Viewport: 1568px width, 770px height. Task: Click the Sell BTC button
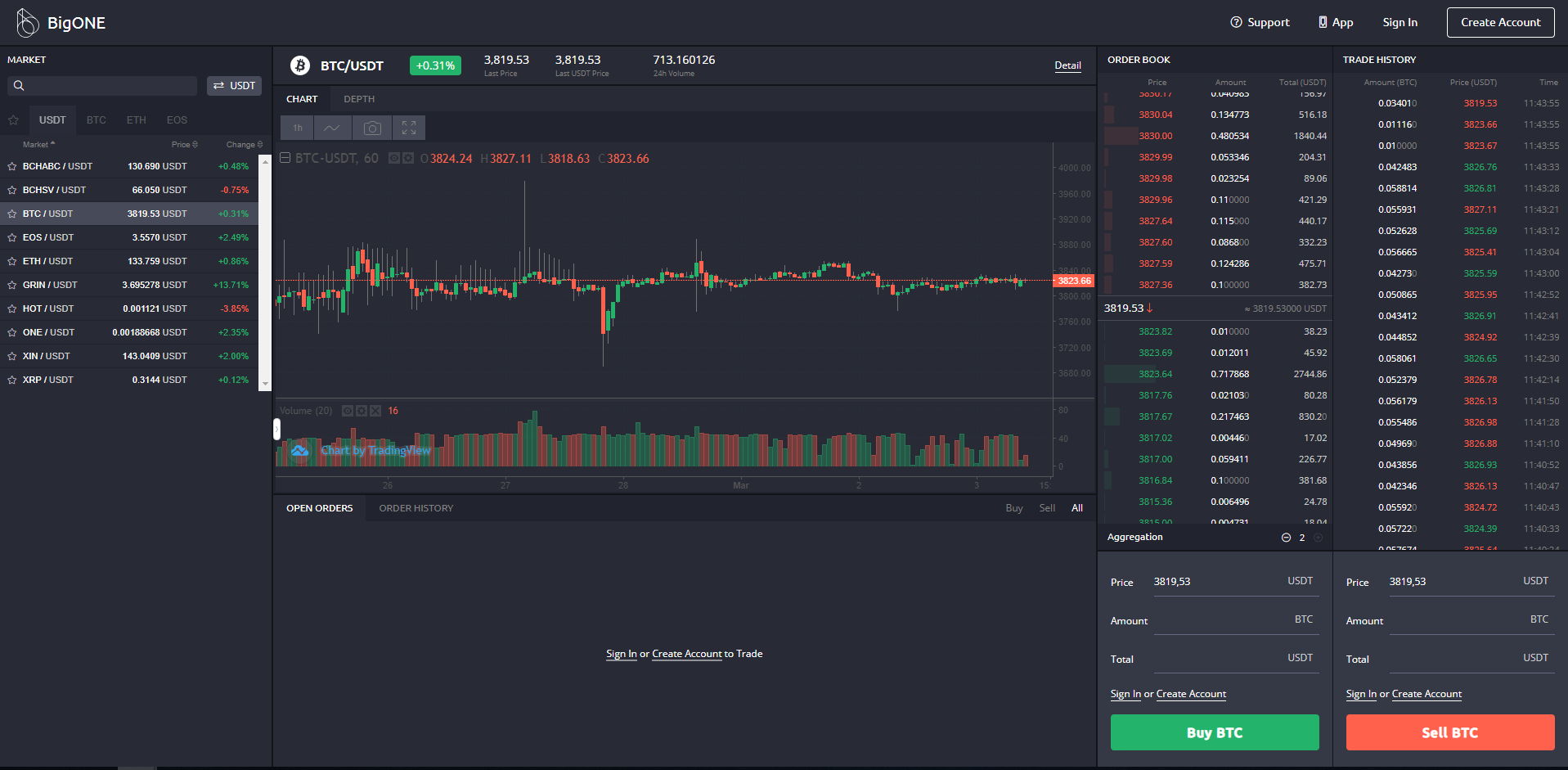coord(1450,732)
